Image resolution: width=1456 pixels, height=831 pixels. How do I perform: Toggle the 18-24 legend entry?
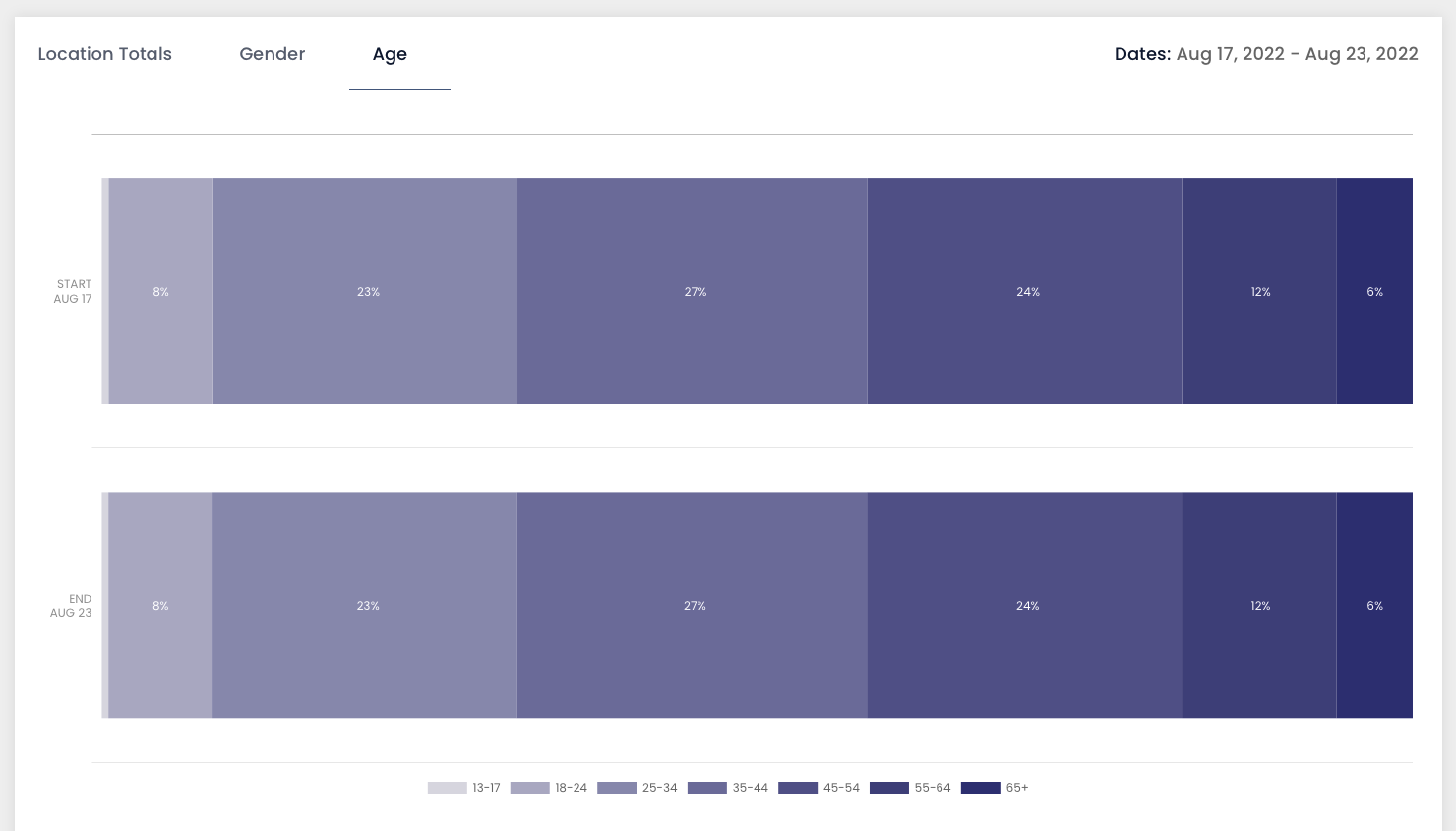pyautogui.click(x=549, y=788)
